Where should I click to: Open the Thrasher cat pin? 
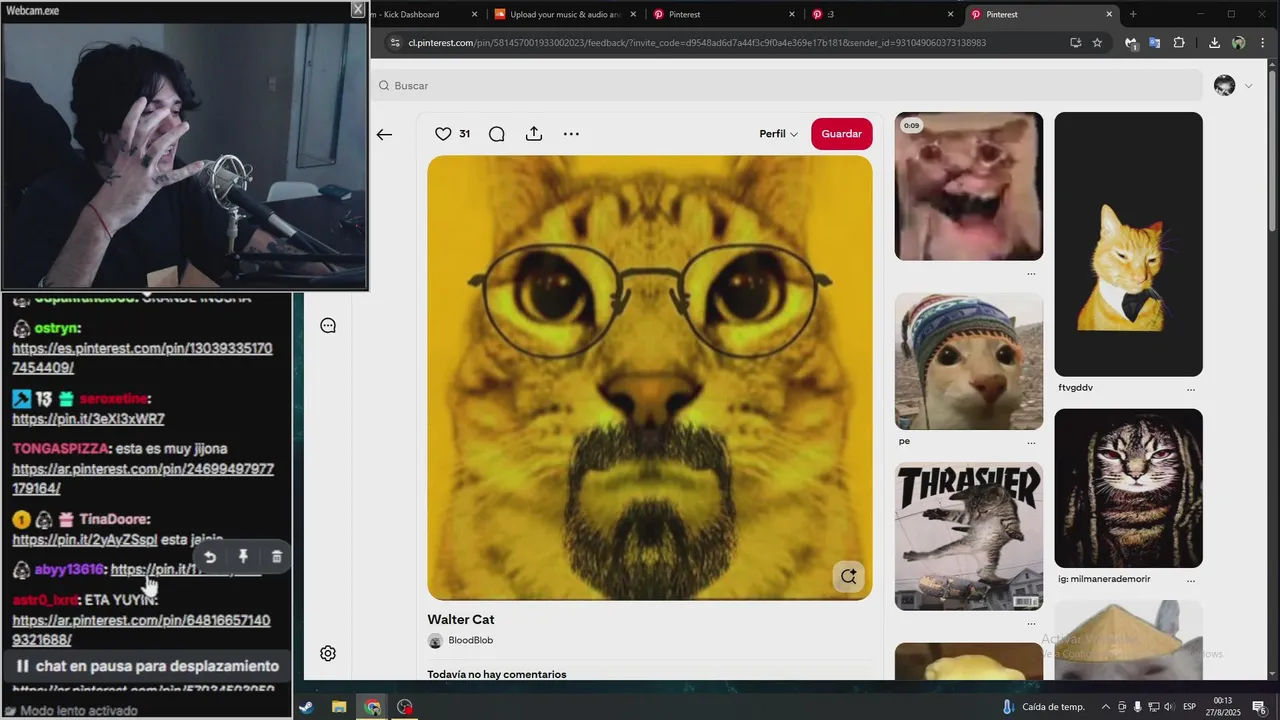968,536
